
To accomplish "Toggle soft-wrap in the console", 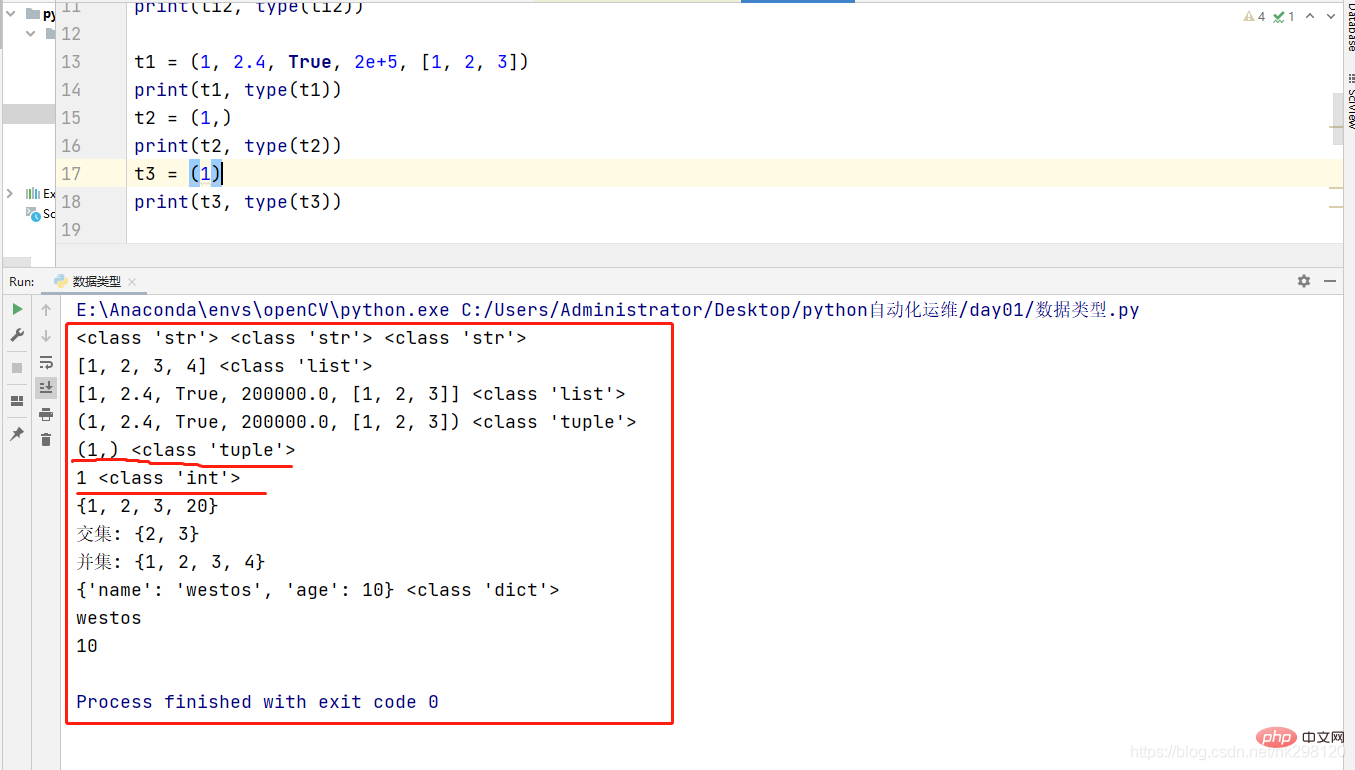I will pyautogui.click(x=46, y=362).
